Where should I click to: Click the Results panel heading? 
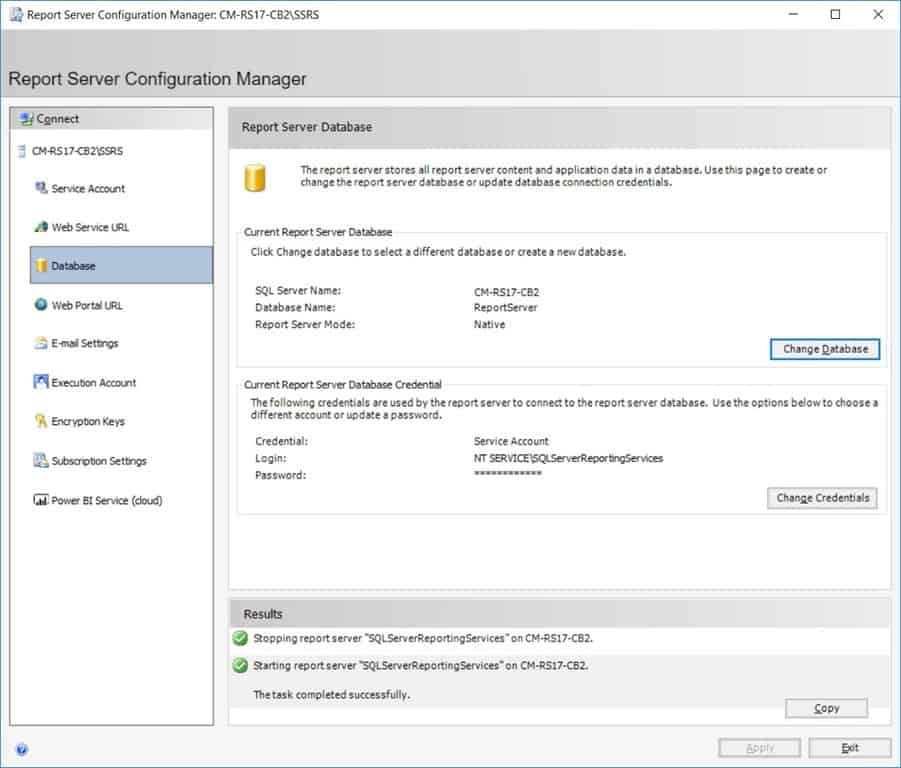pyautogui.click(x=263, y=614)
